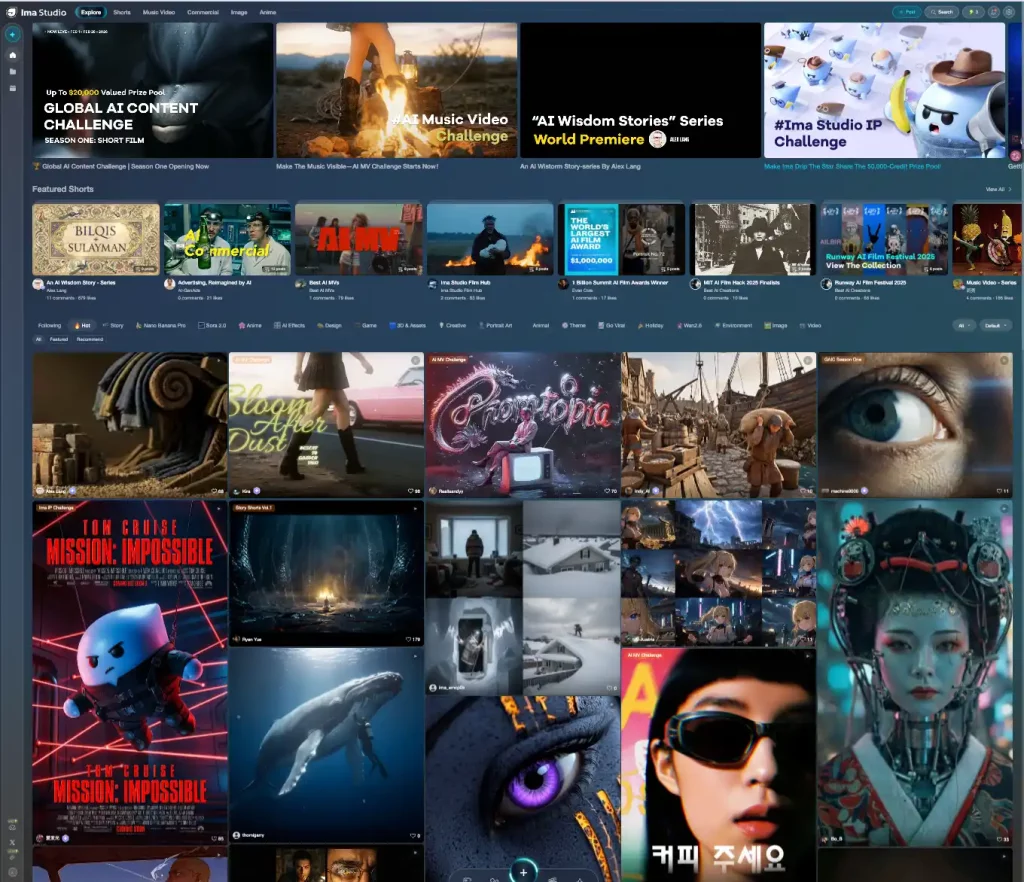The image size is (1024, 882).
Task: Toggle the Sora 2.0 filter
Action: (x=212, y=325)
